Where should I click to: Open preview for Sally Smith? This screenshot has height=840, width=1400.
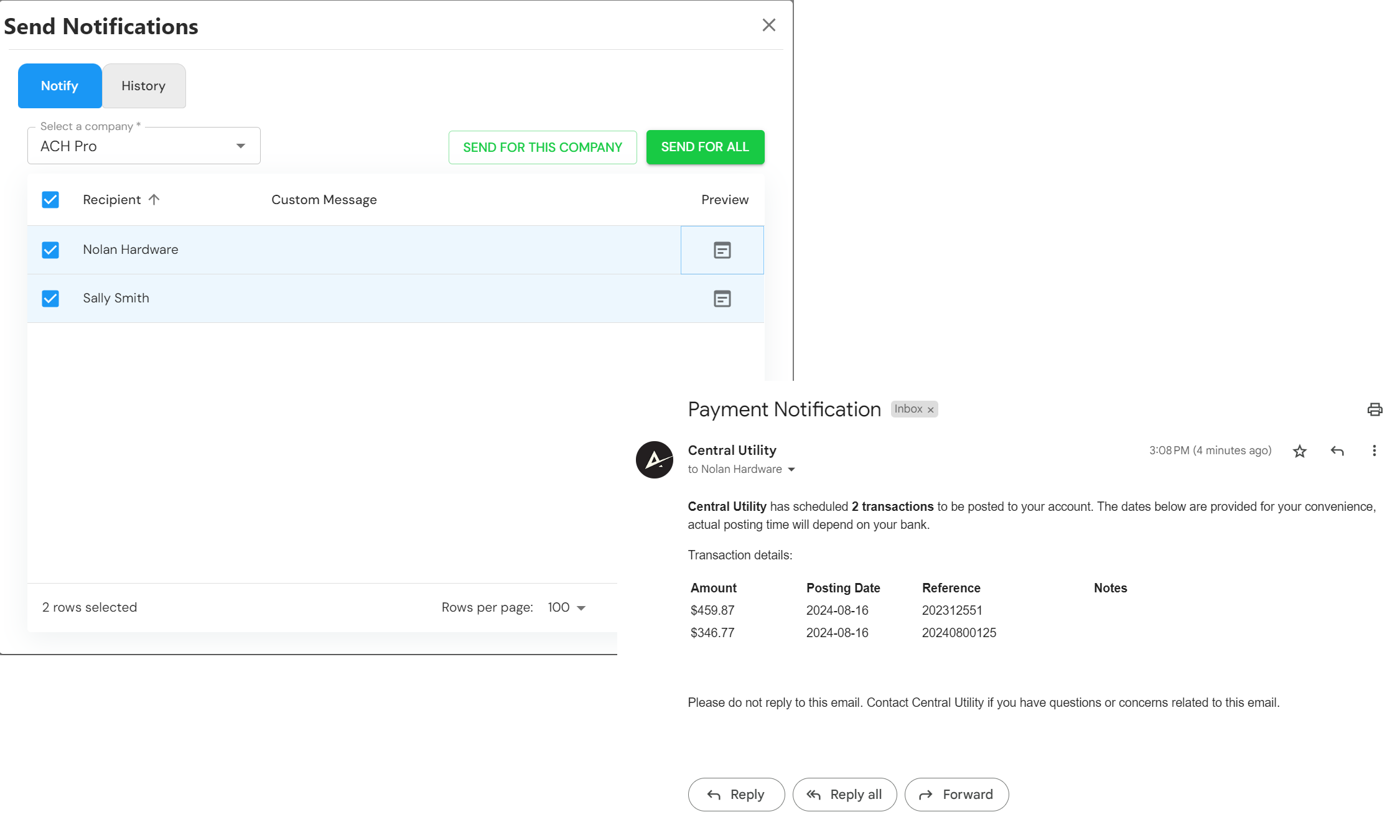point(722,299)
